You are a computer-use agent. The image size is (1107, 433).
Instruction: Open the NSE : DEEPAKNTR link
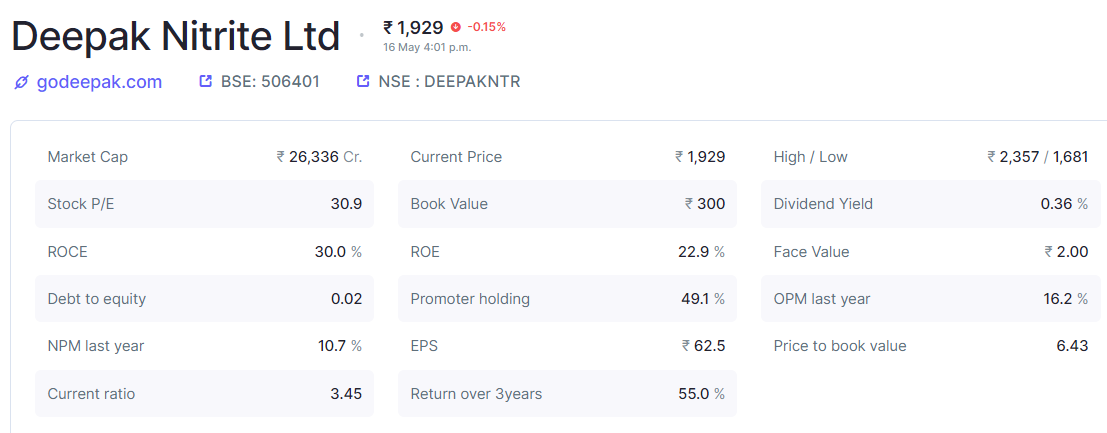coord(449,81)
